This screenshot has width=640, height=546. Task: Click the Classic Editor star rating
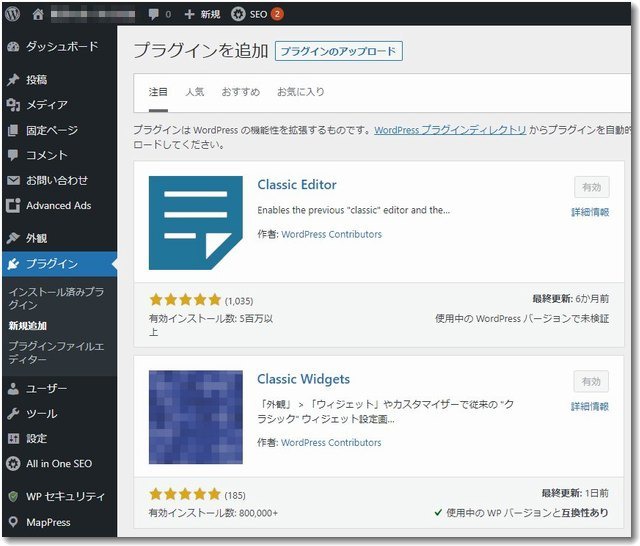click(x=185, y=300)
